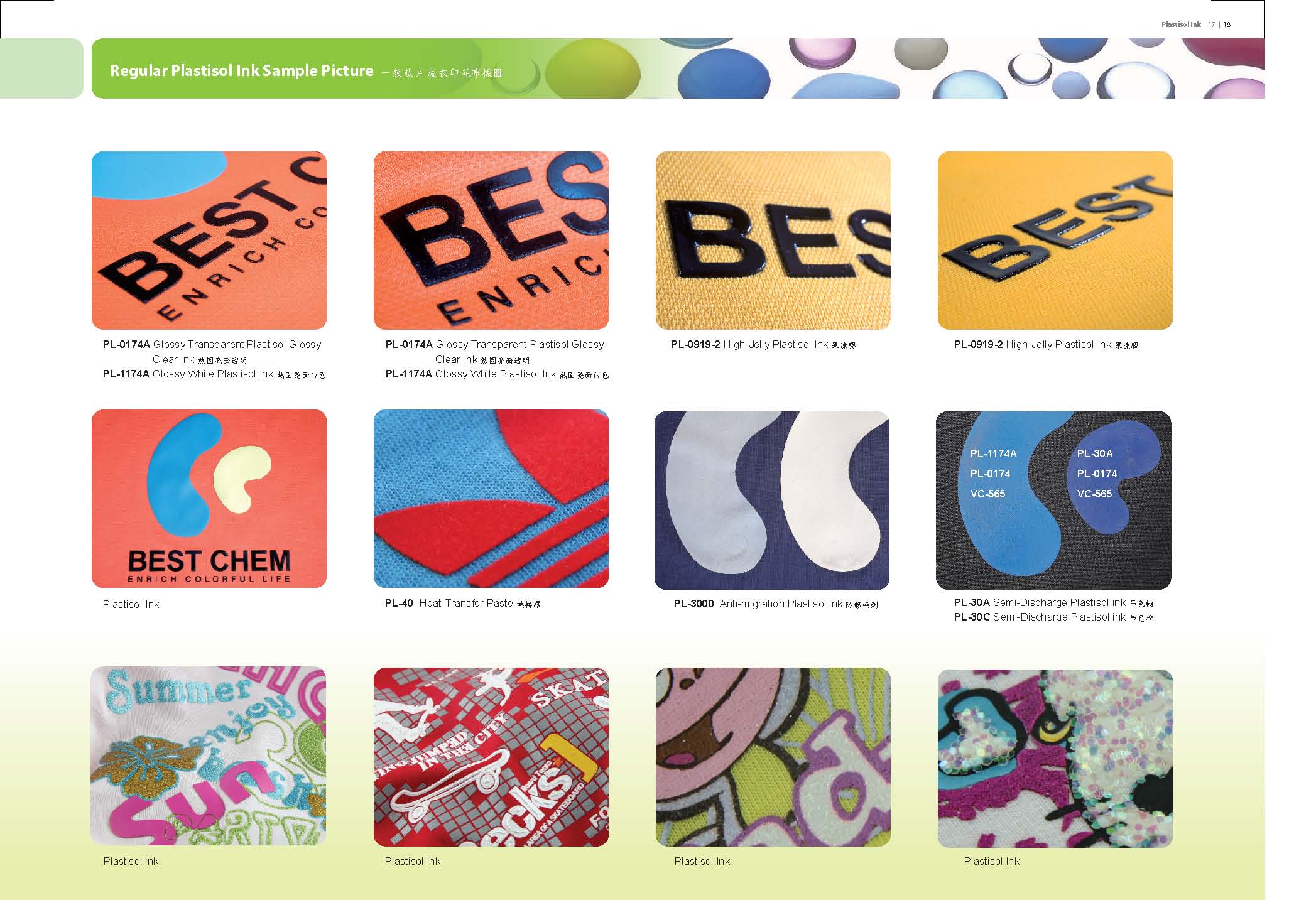The width and height of the screenshot is (1316, 900).
Task: Select the PL-0174A close-up BES ENRIC thumbnail
Action: [491, 241]
